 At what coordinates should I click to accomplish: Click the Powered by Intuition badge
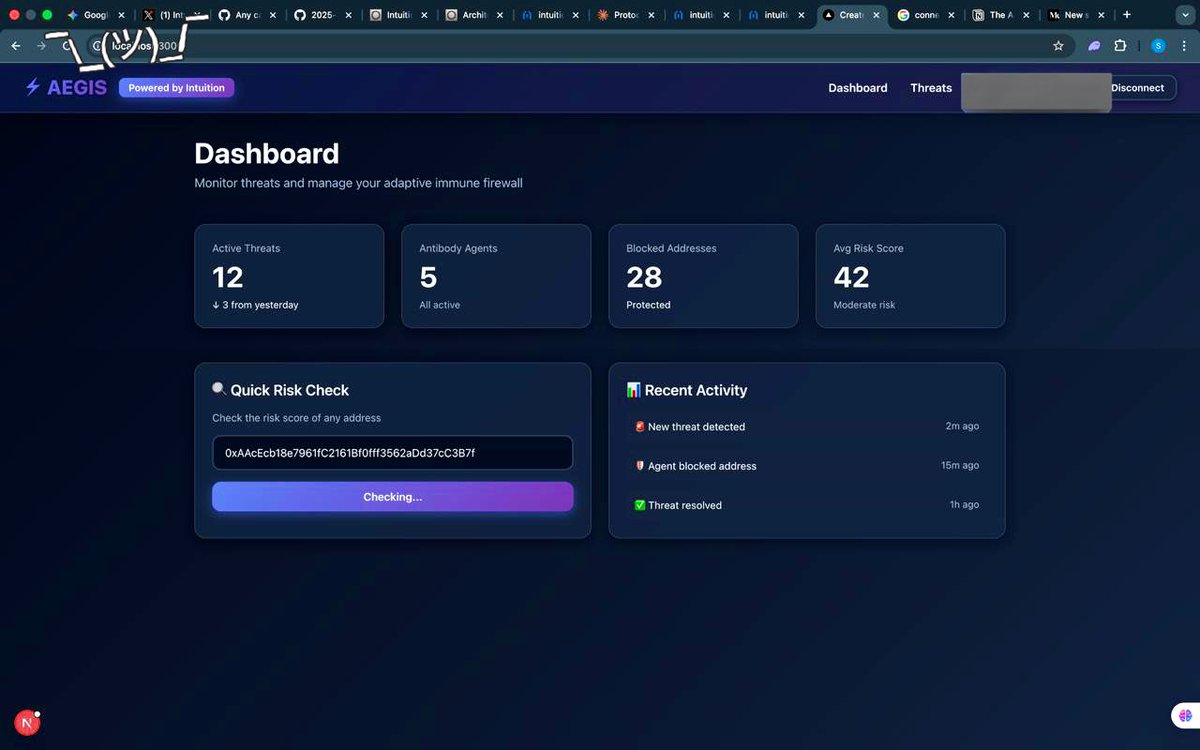pos(177,88)
